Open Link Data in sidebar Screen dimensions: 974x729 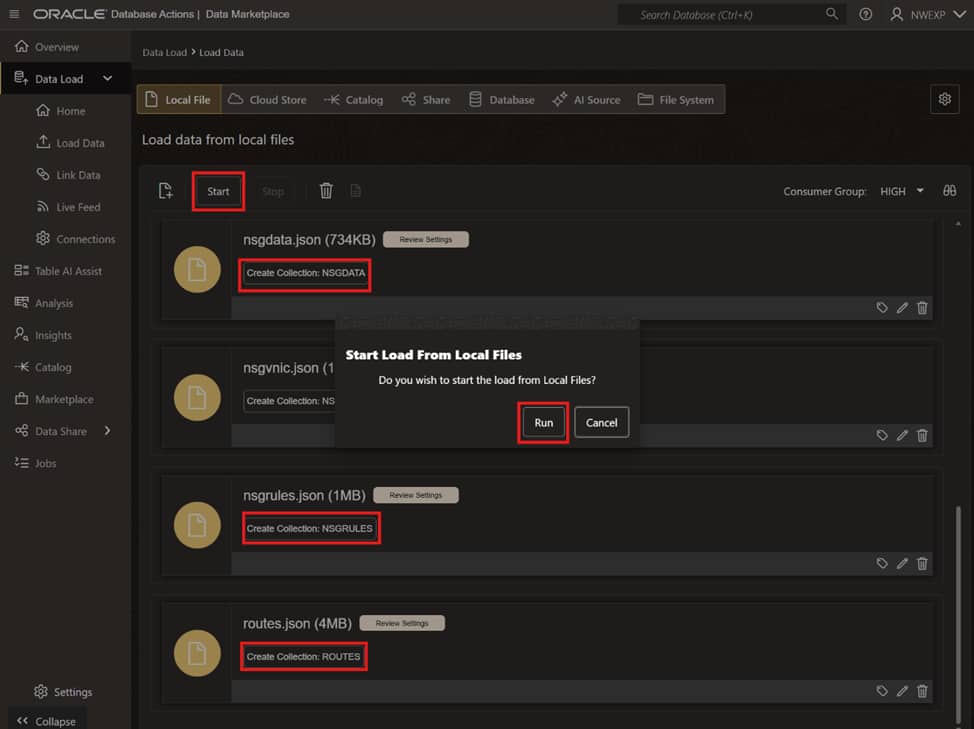(x=68, y=175)
